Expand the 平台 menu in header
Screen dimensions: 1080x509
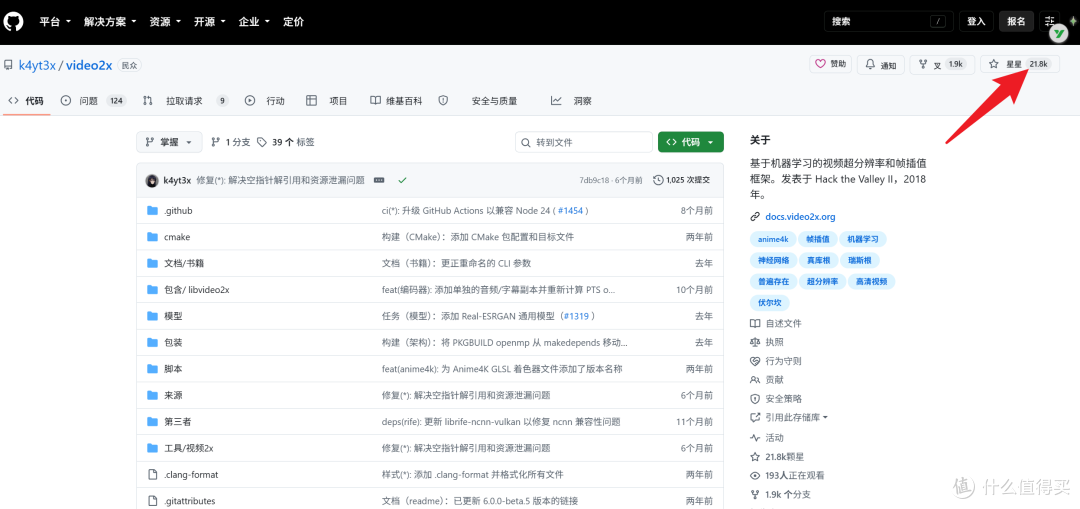55,22
